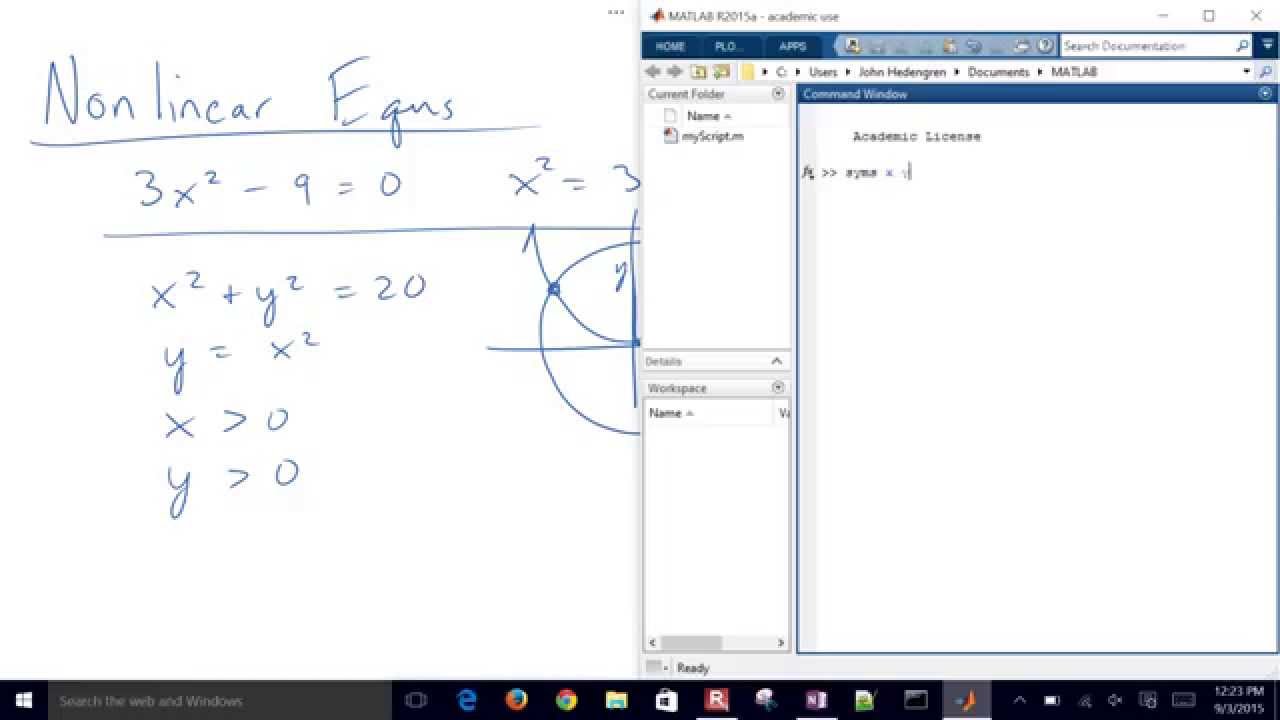Open the APPS tab

[x=792, y=46]
